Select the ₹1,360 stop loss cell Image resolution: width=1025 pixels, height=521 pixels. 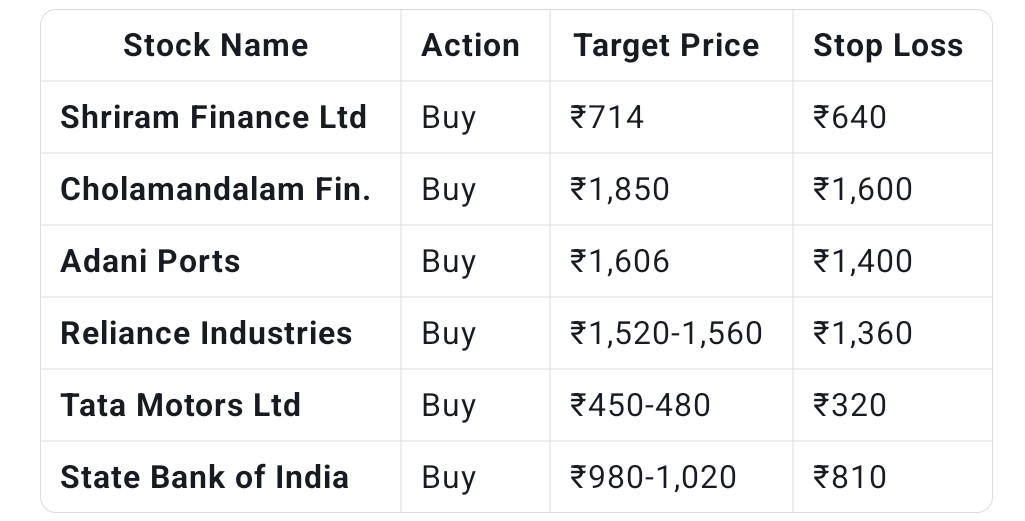click(x=862, y=333)
